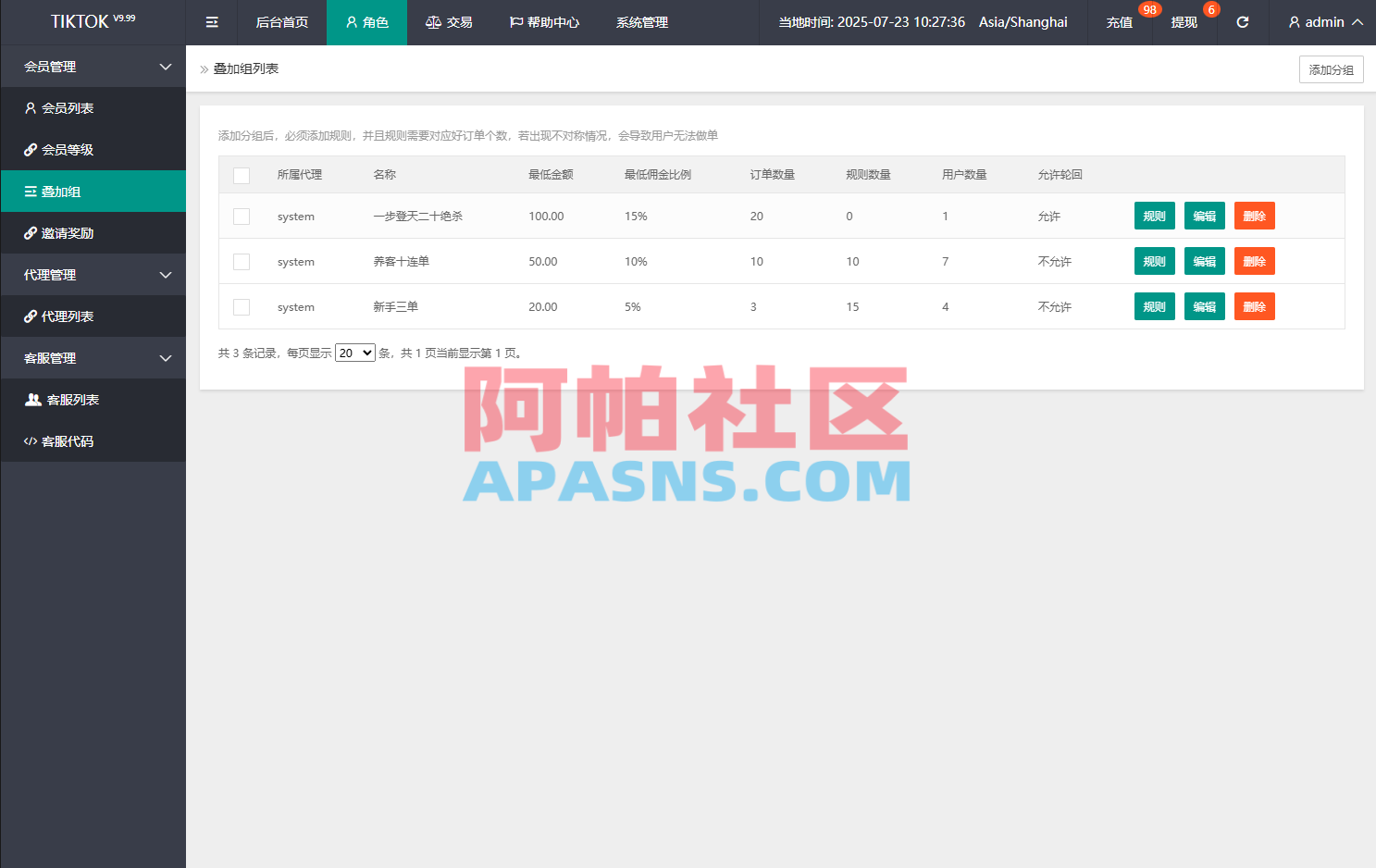Screen dimensions: 1376x868
Task: Open the 后台首页 tab
Action: pos(282,22)
